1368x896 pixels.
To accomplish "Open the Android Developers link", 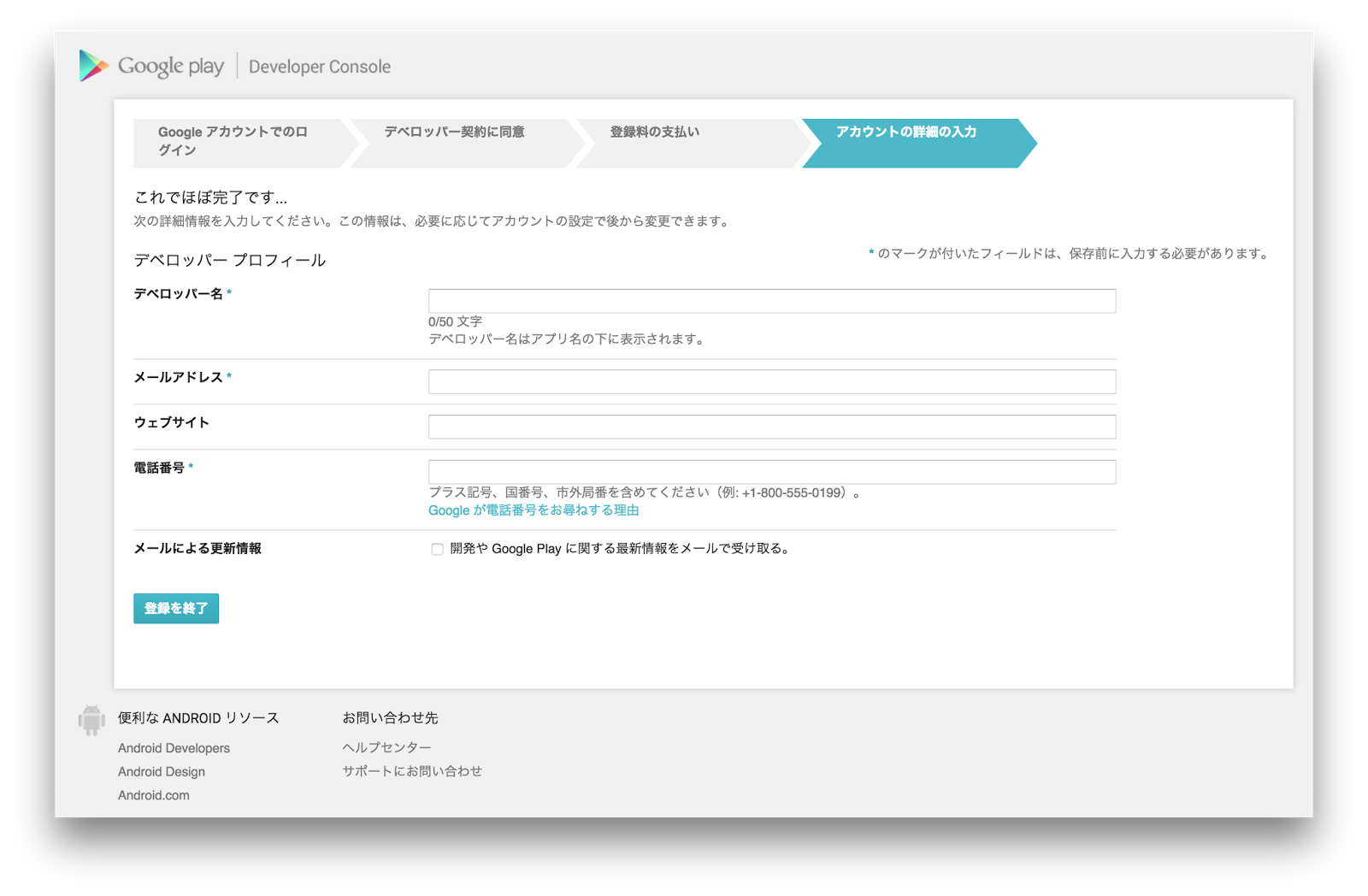I will pos(174,747).
